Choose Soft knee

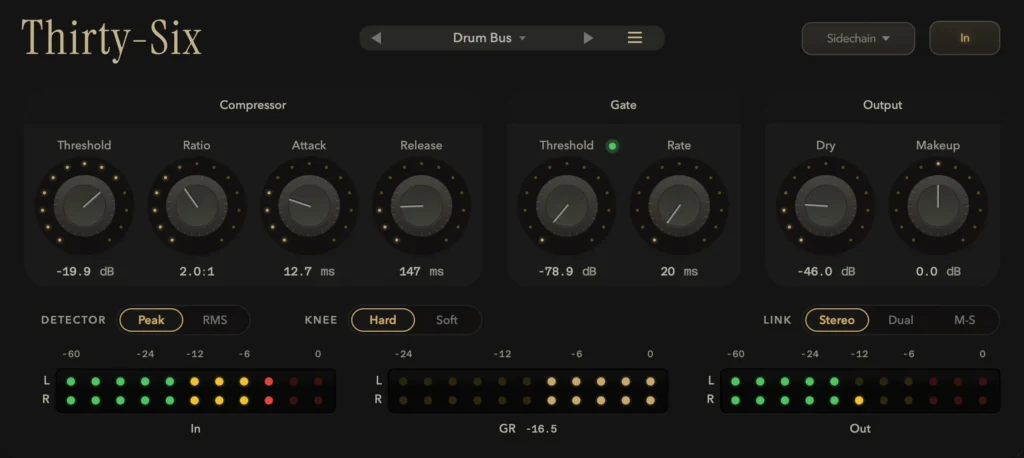pos(447,320)
